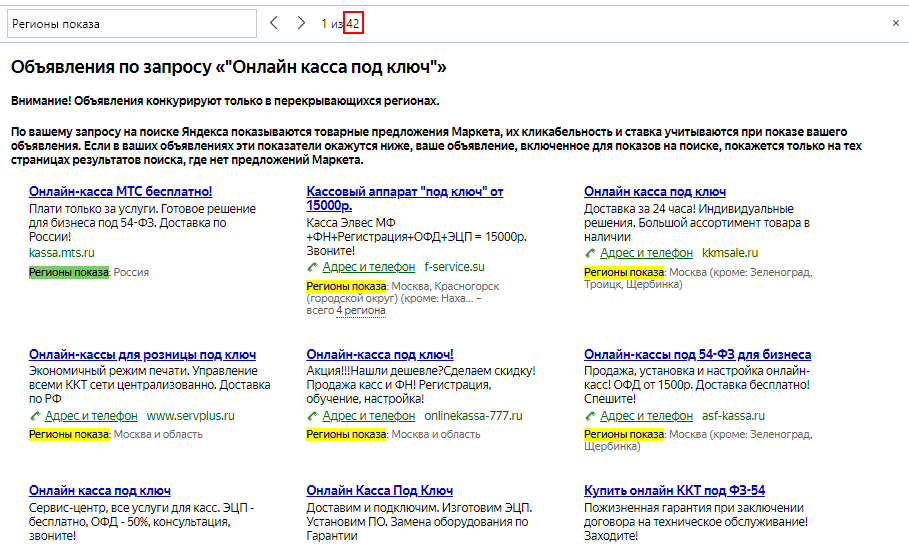
Task: Open bottom-left ad "Онлайн касса под ключ"
Action: [100, 490]
